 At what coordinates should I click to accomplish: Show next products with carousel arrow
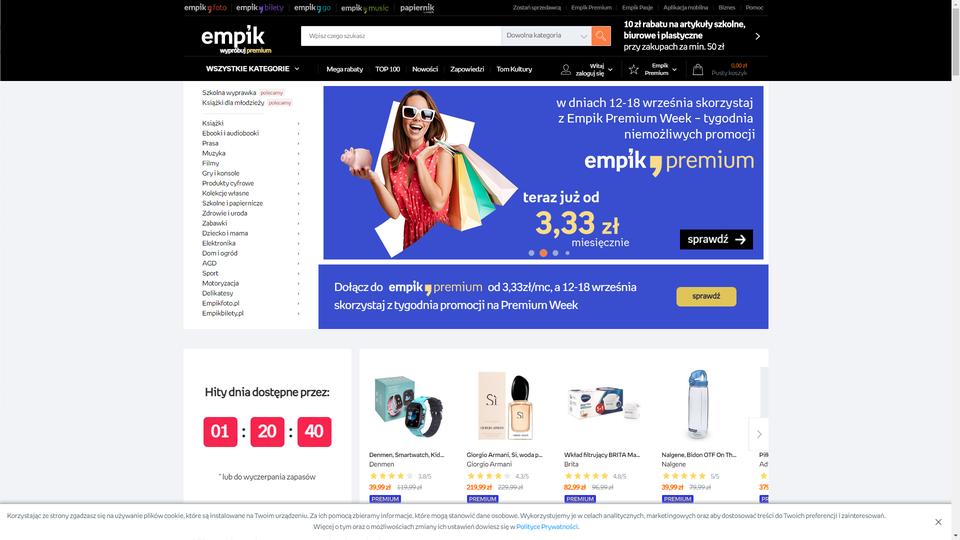point(759,434)
